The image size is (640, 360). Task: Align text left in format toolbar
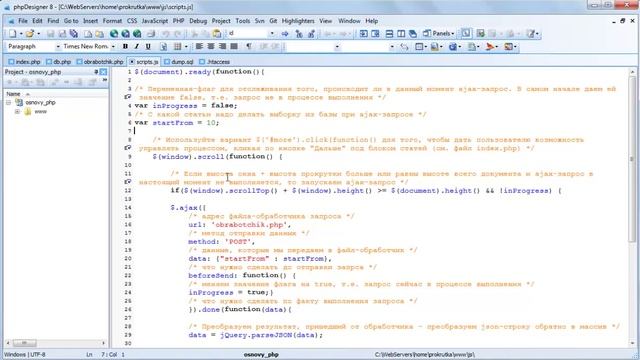coord(199,47)
